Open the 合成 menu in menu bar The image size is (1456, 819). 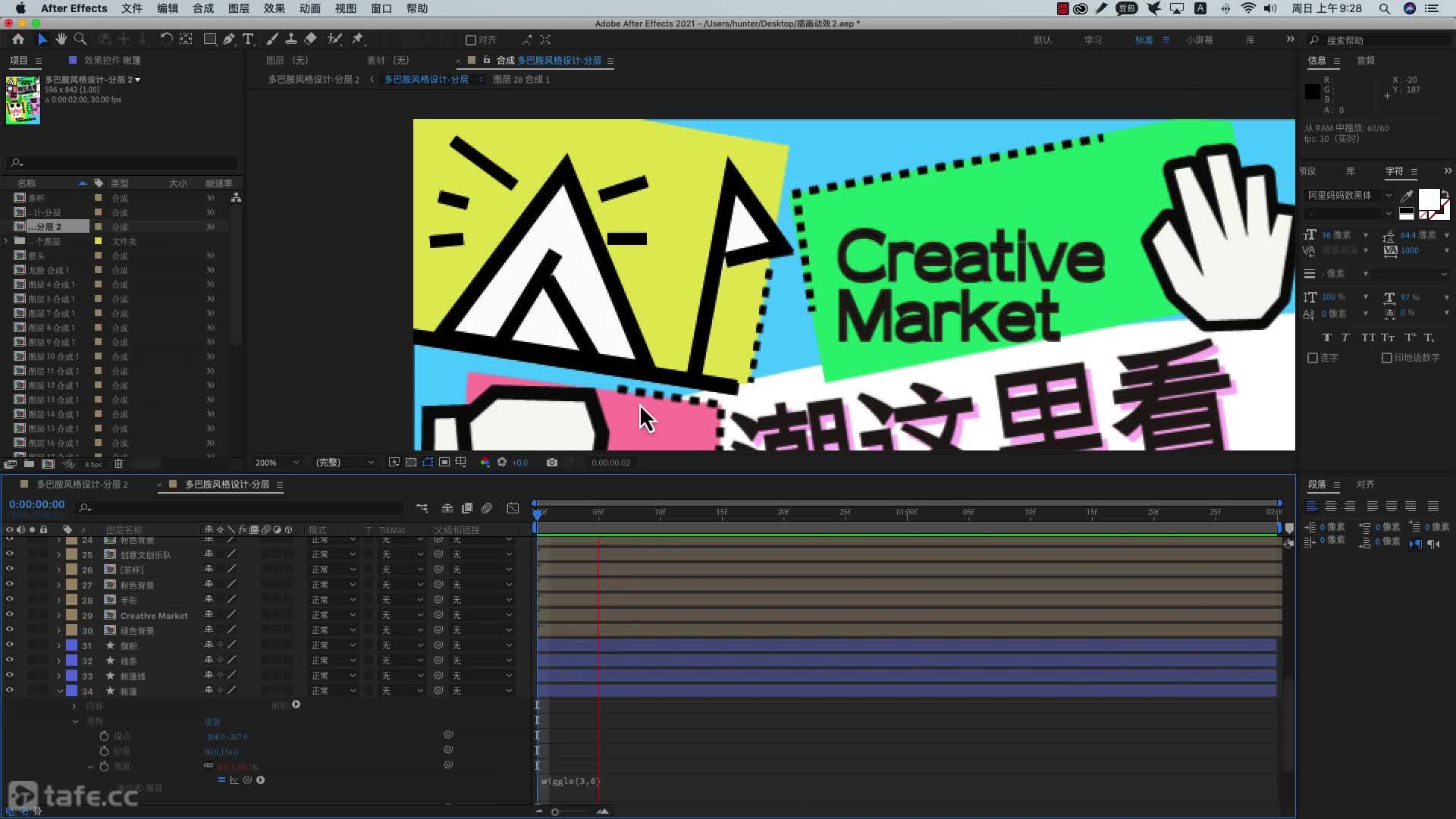[x=202, y=8]
